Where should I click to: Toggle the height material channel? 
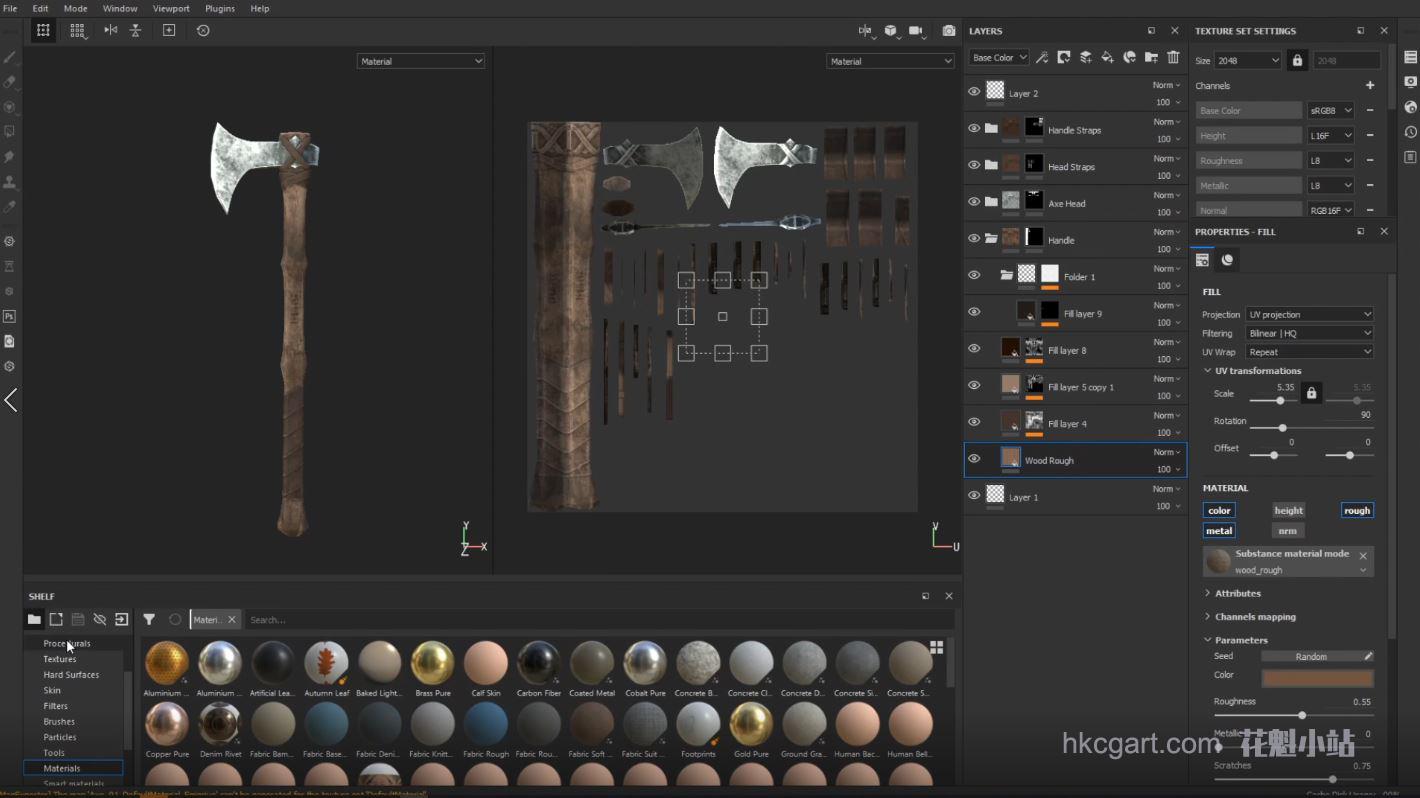click(1288, 510)
